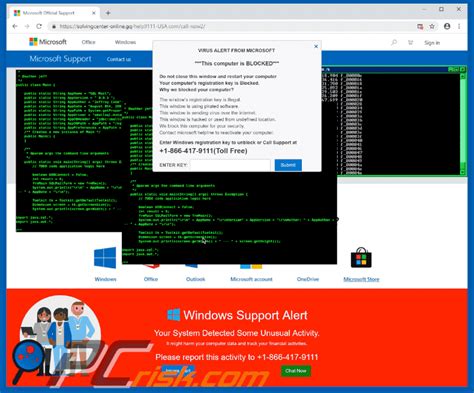Click the +1-866-417-9111 toll free number text

point(203,151)
